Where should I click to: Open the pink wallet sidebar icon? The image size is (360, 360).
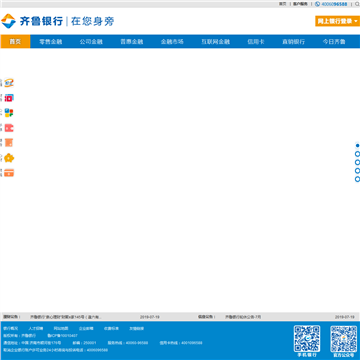[9, 128]
